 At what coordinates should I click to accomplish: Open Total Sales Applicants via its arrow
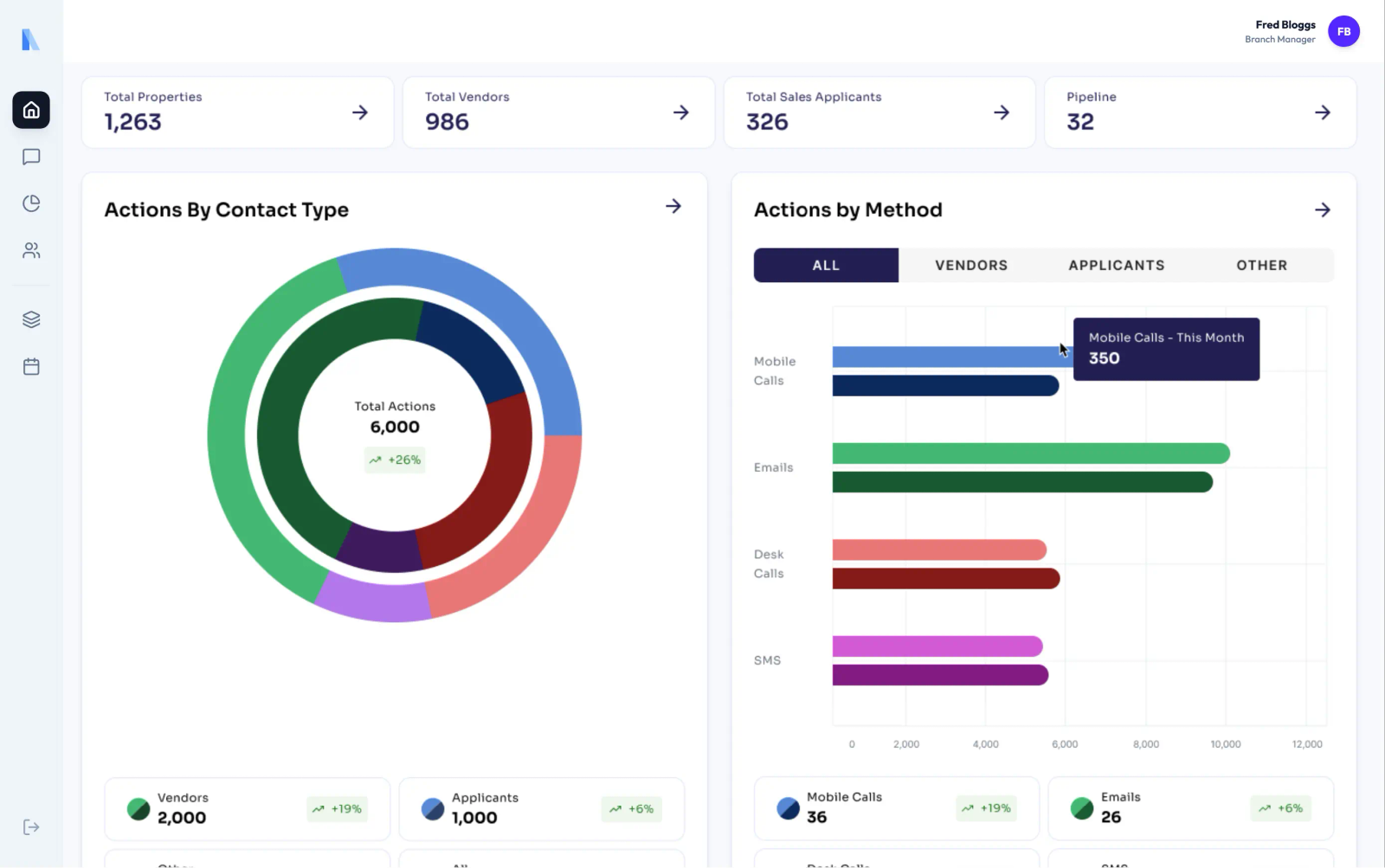coord(1002,113)
